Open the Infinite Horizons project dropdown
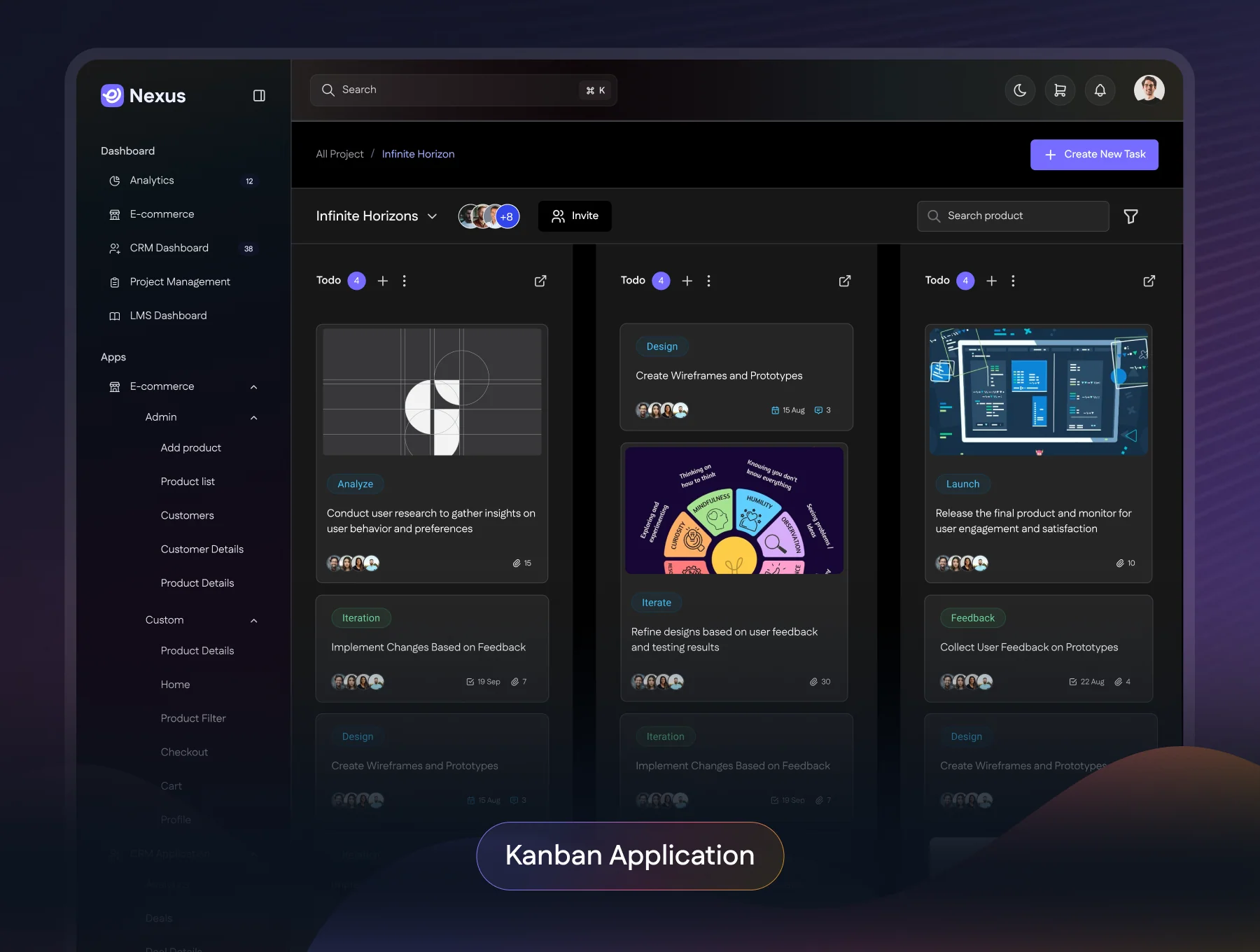Screen dimensions: 1260x952 click(377, 216)
